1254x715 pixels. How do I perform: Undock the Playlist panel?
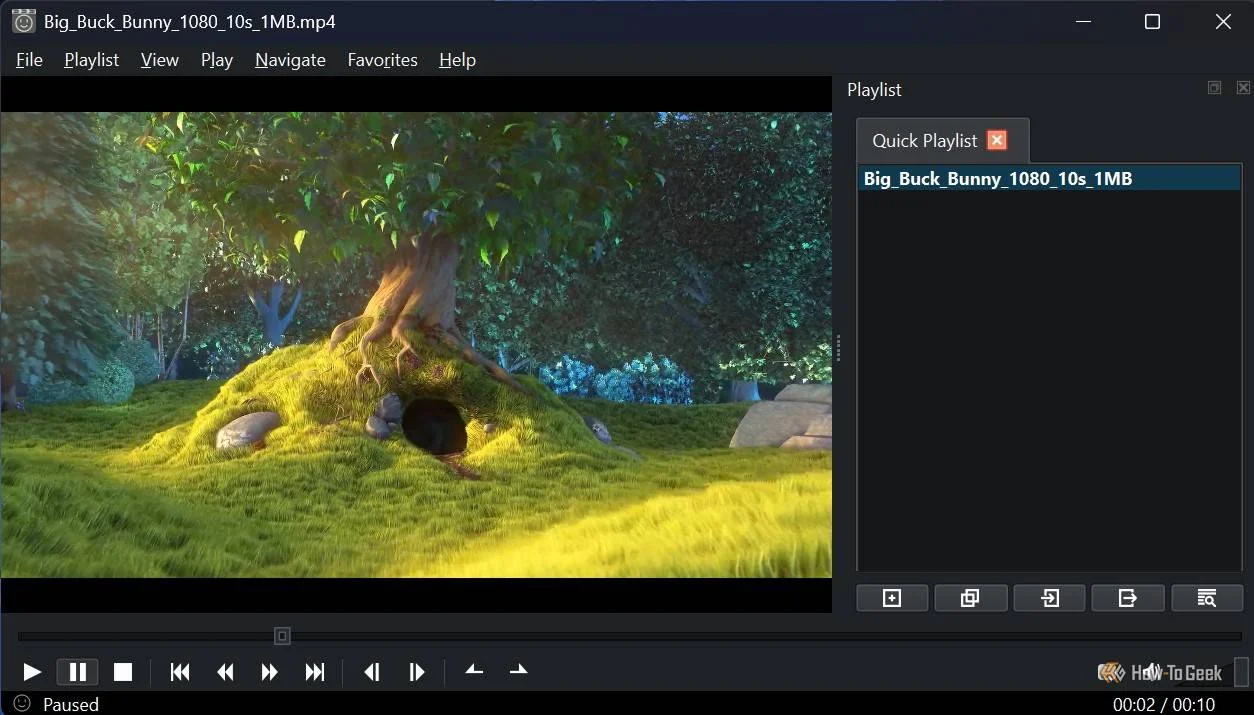point(1214,88)
